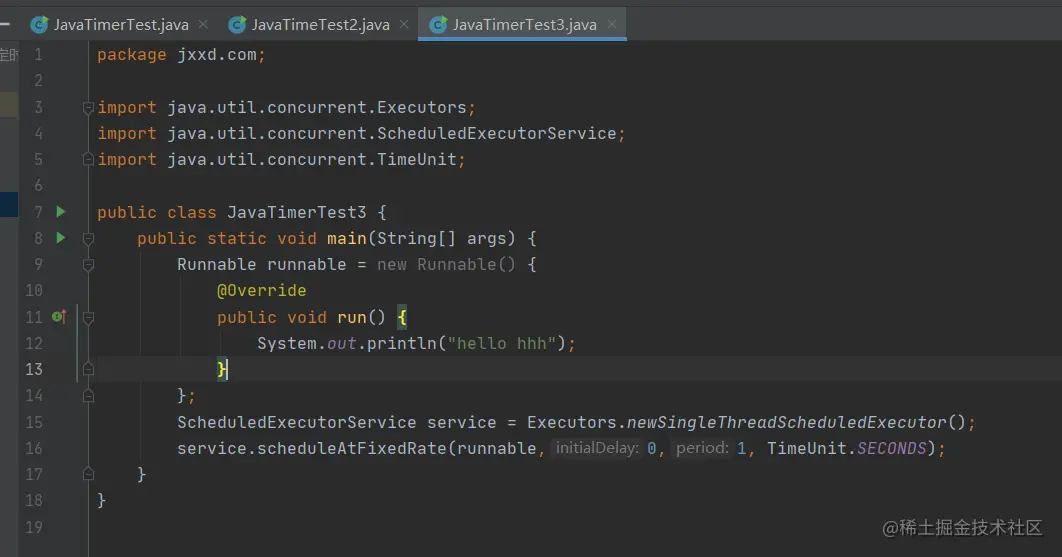
Task: Run the JavaTimerTest3 class from line 7 gutter
Action: tap(60, 212)
